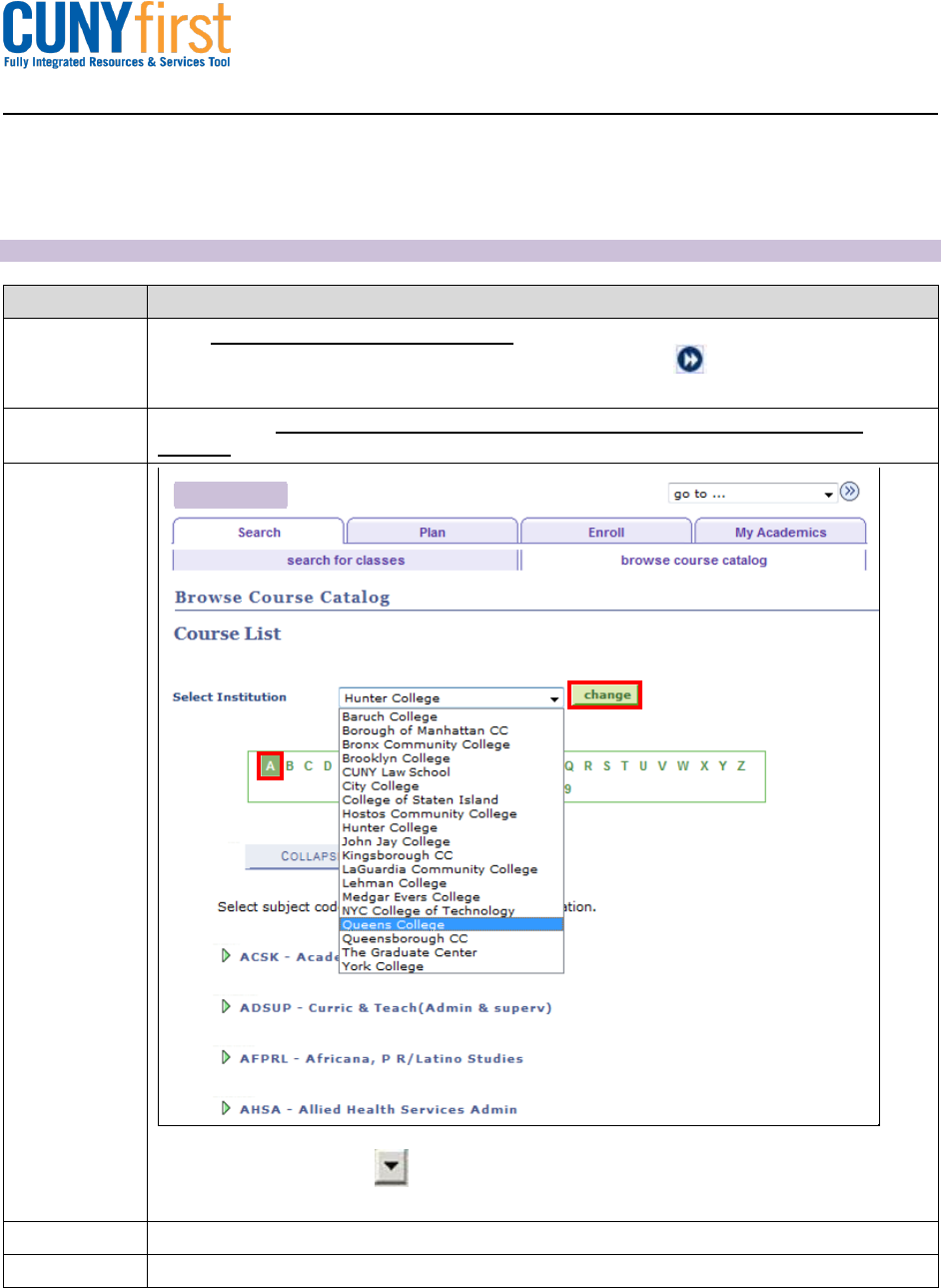
Task: Expand the AFPRL subject triangle
Action: (x=227, y=1057)
